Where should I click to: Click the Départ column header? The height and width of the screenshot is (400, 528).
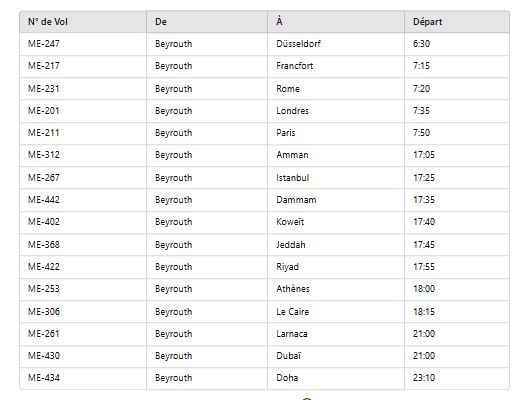457,22
